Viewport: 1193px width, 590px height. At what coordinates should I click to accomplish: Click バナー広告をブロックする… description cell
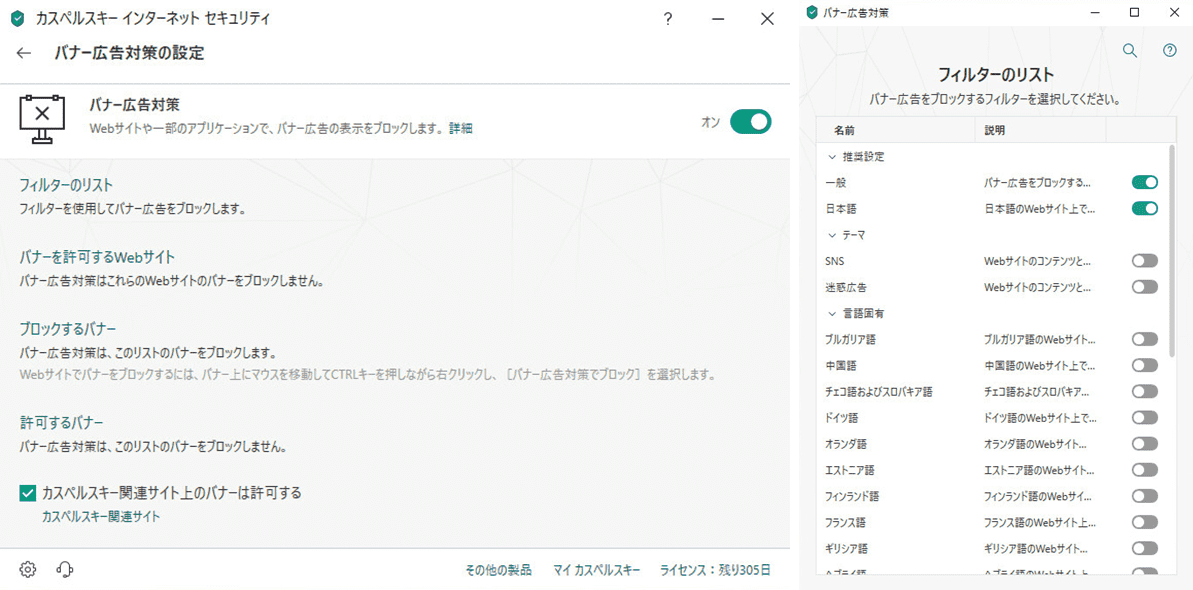pyautogui.click(x=1037, y=183)
